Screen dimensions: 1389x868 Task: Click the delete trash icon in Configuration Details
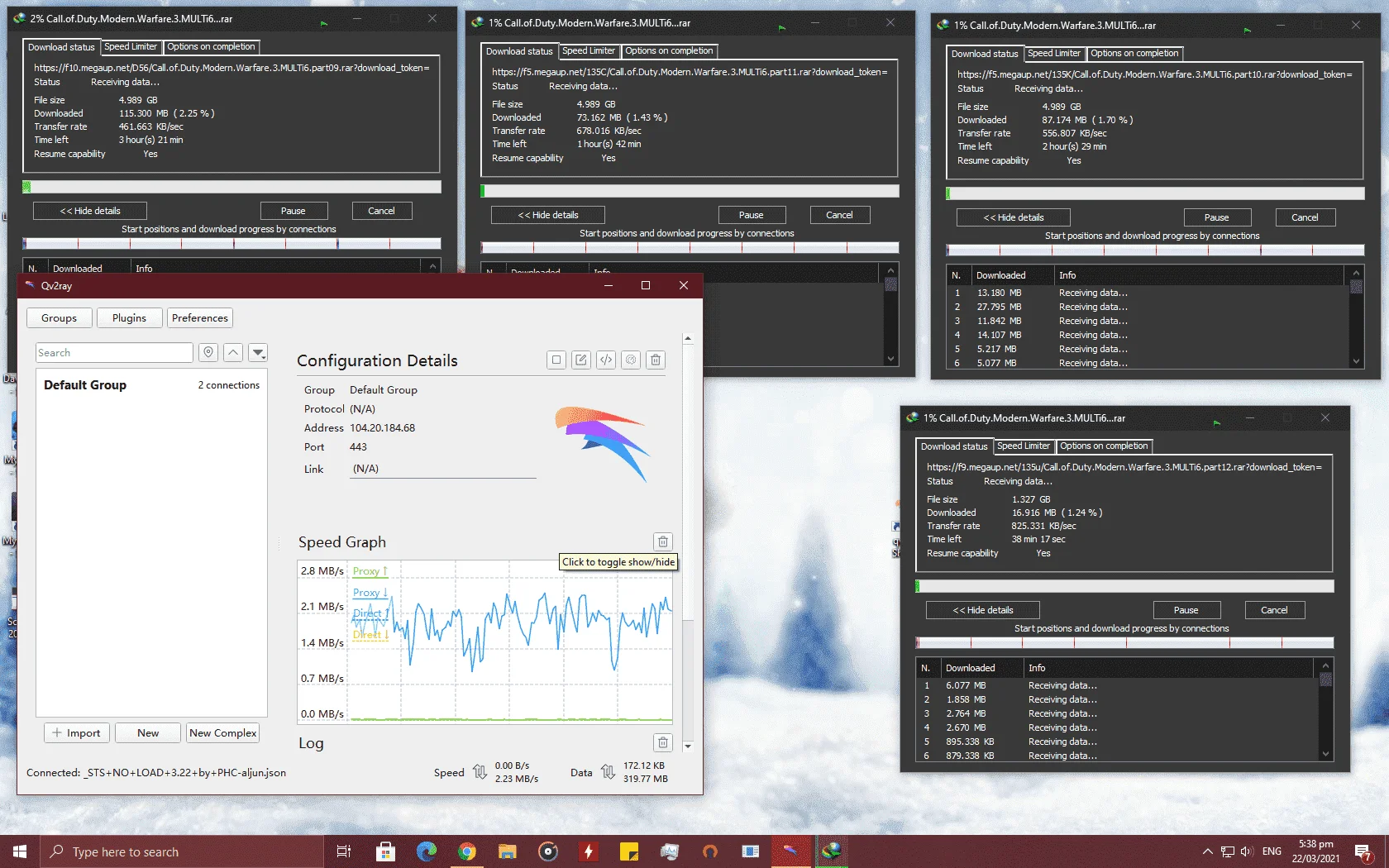click(656, 360)
